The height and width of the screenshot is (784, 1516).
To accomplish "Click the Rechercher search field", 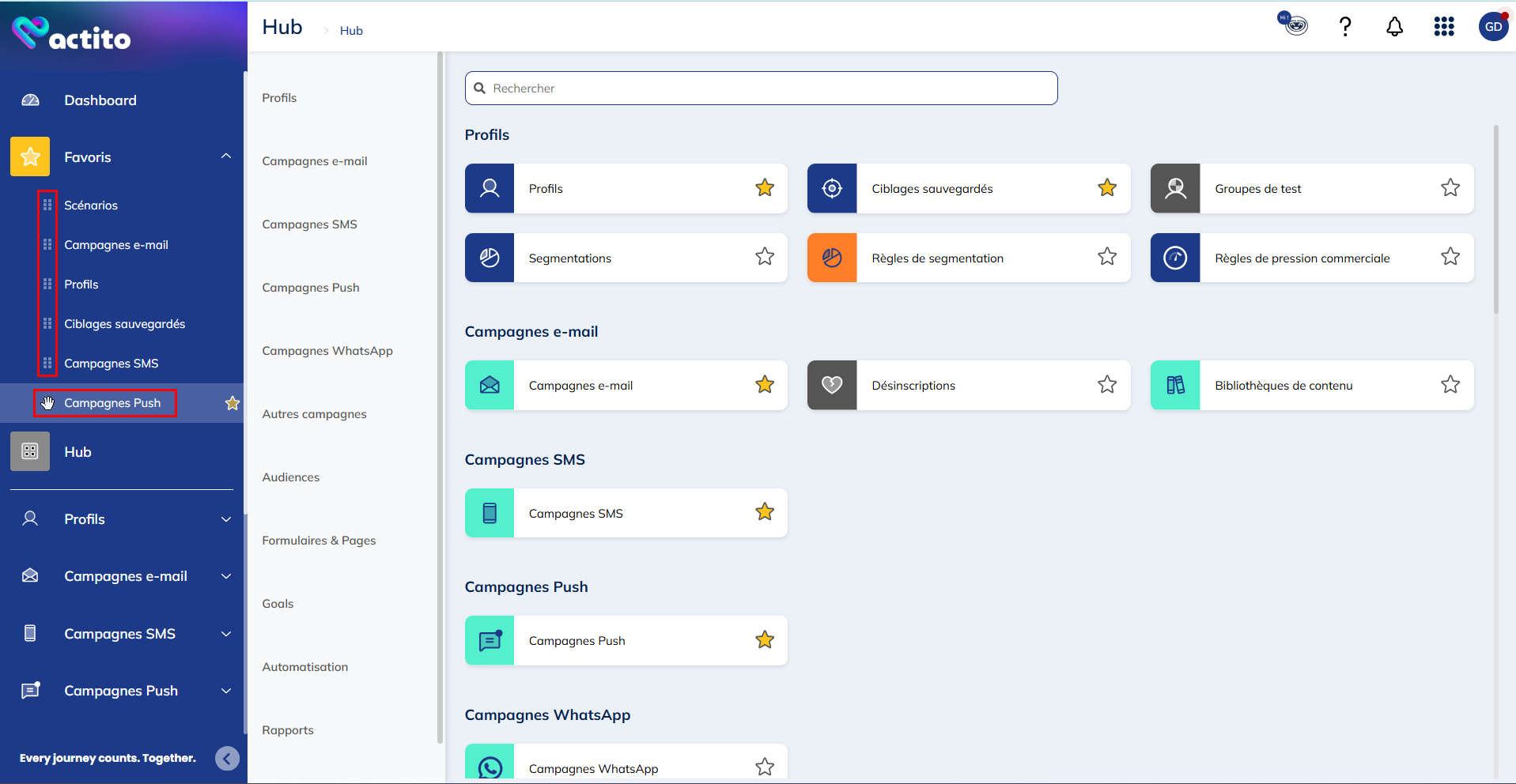I will 761,89.
